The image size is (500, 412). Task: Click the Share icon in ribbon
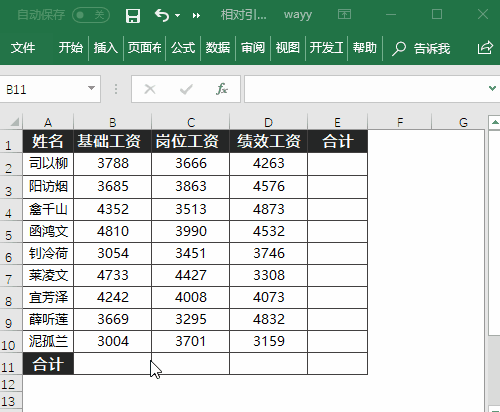tap(485, 48)
